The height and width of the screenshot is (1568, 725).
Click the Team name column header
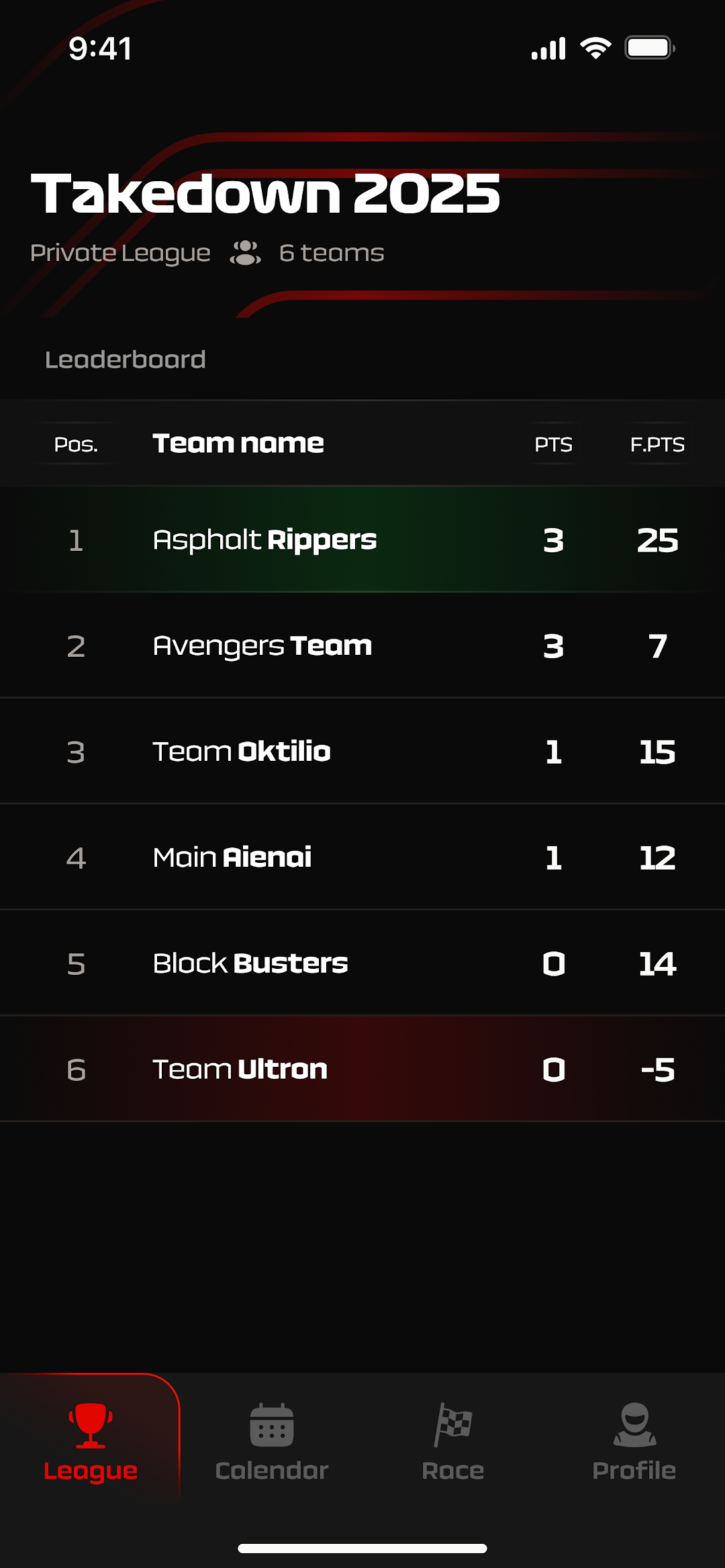click(238, 443)
